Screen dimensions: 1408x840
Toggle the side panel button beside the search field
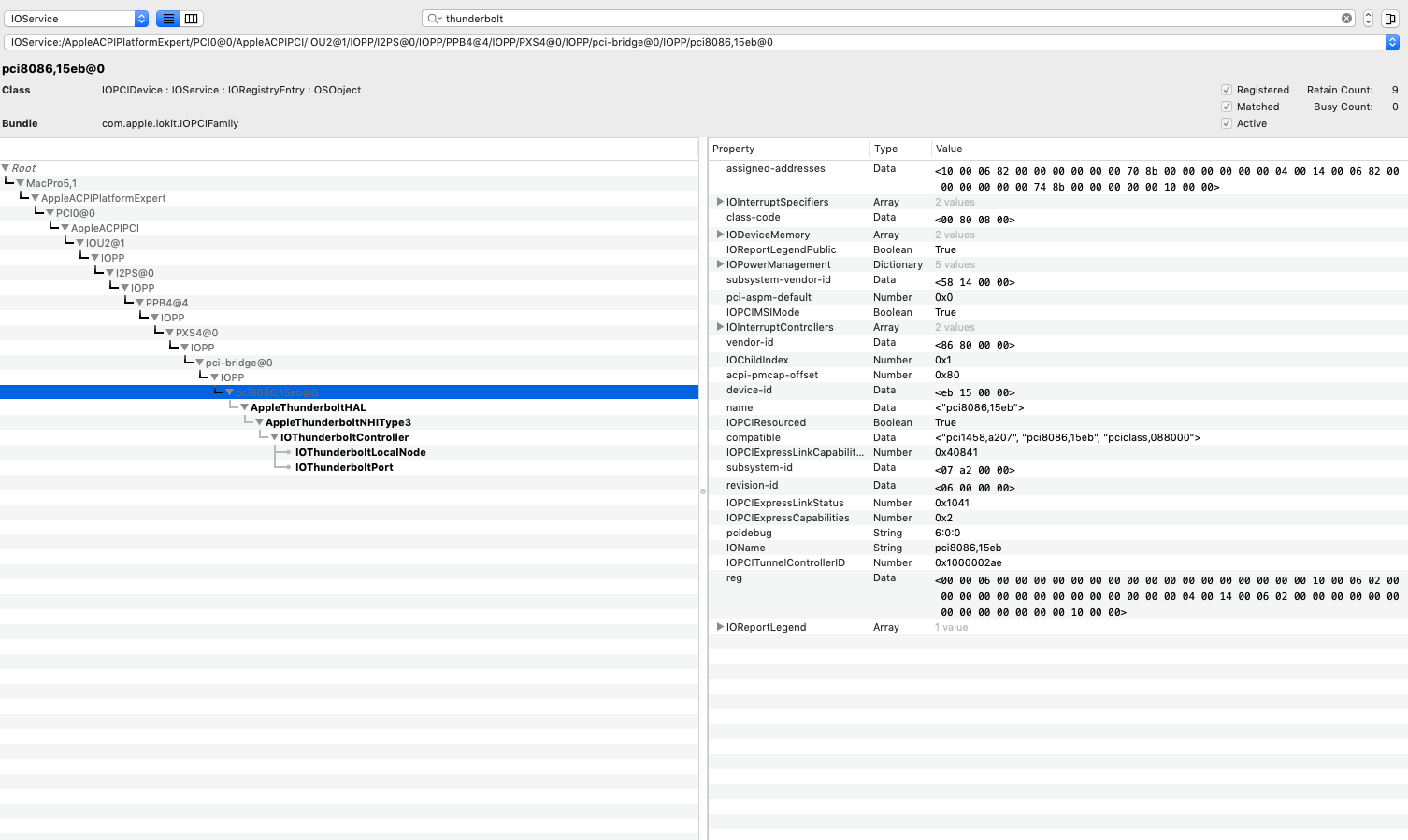(1389, 19)
